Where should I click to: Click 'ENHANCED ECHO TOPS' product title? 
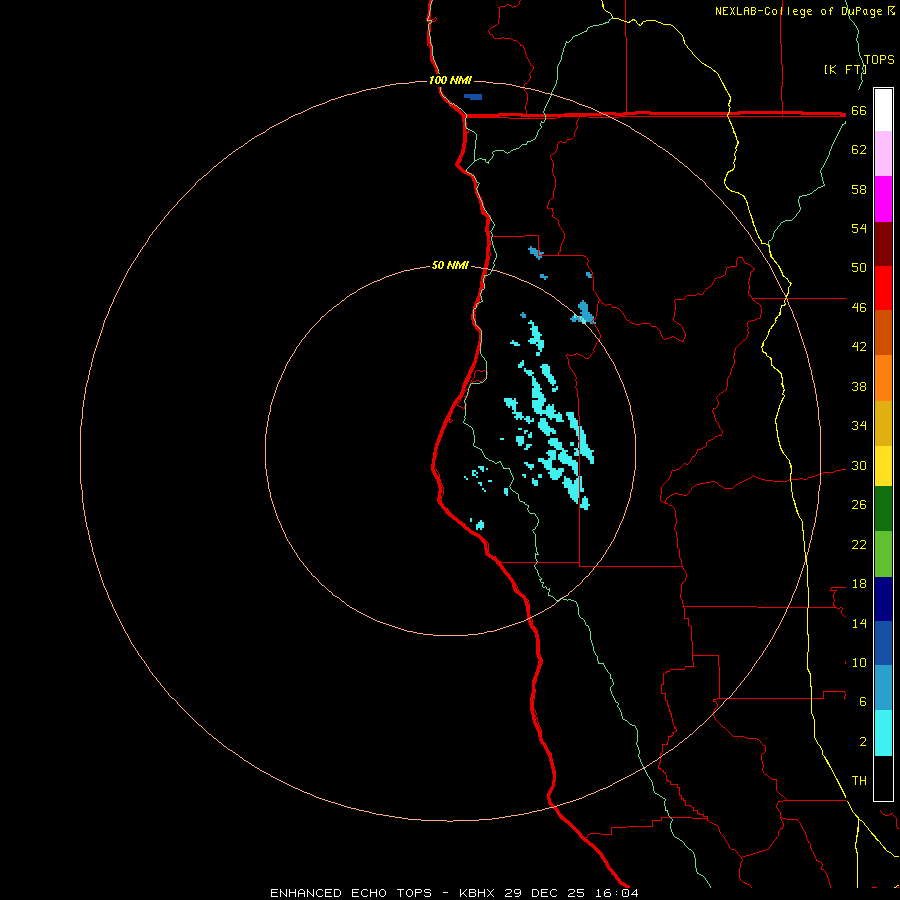pos(351,893)
